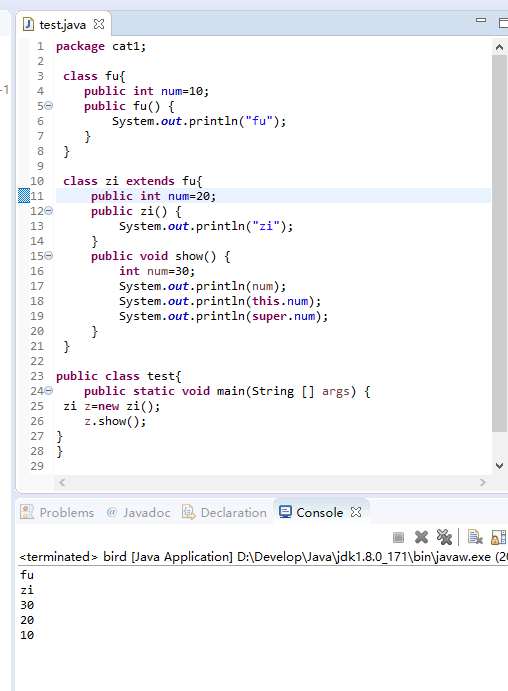This screenshot has height=691, width=508.
Task: Click console output value '20'
Action: pyautogui.click(x=27, y=620)
